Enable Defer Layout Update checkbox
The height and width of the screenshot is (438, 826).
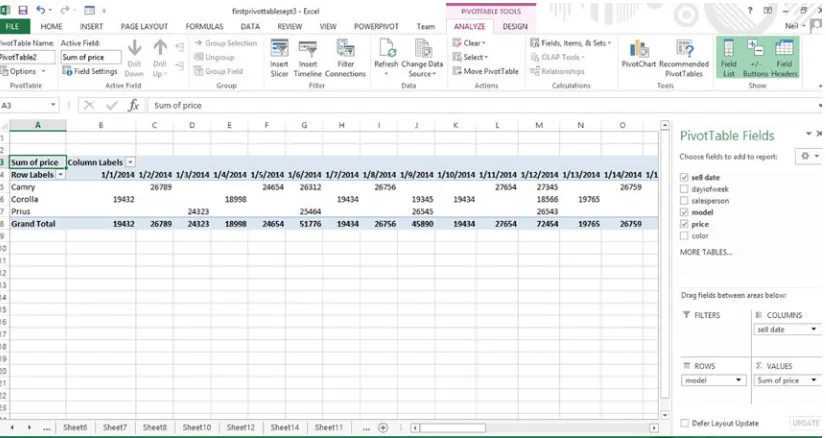tap(685, 423)
